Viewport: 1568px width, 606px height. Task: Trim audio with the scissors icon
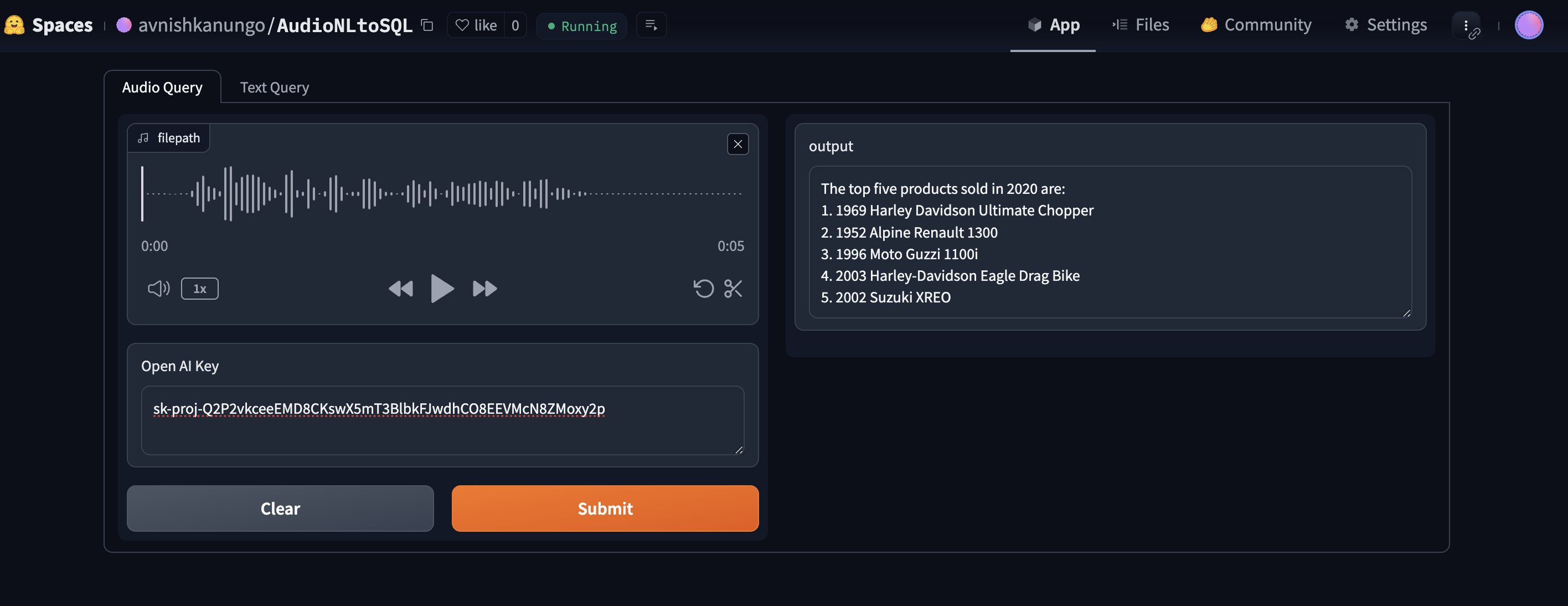pos(733,288)
